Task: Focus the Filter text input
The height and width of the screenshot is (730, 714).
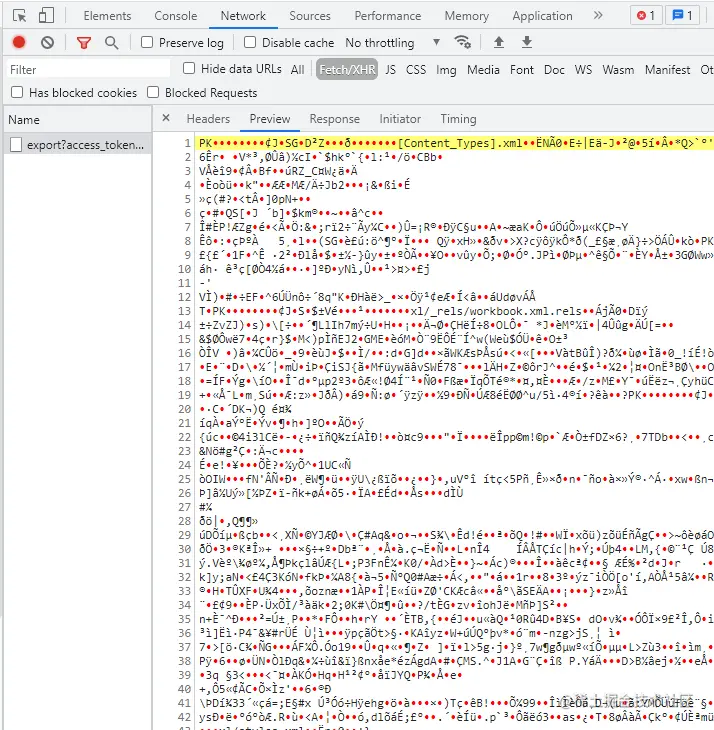Action: point(88,69)
